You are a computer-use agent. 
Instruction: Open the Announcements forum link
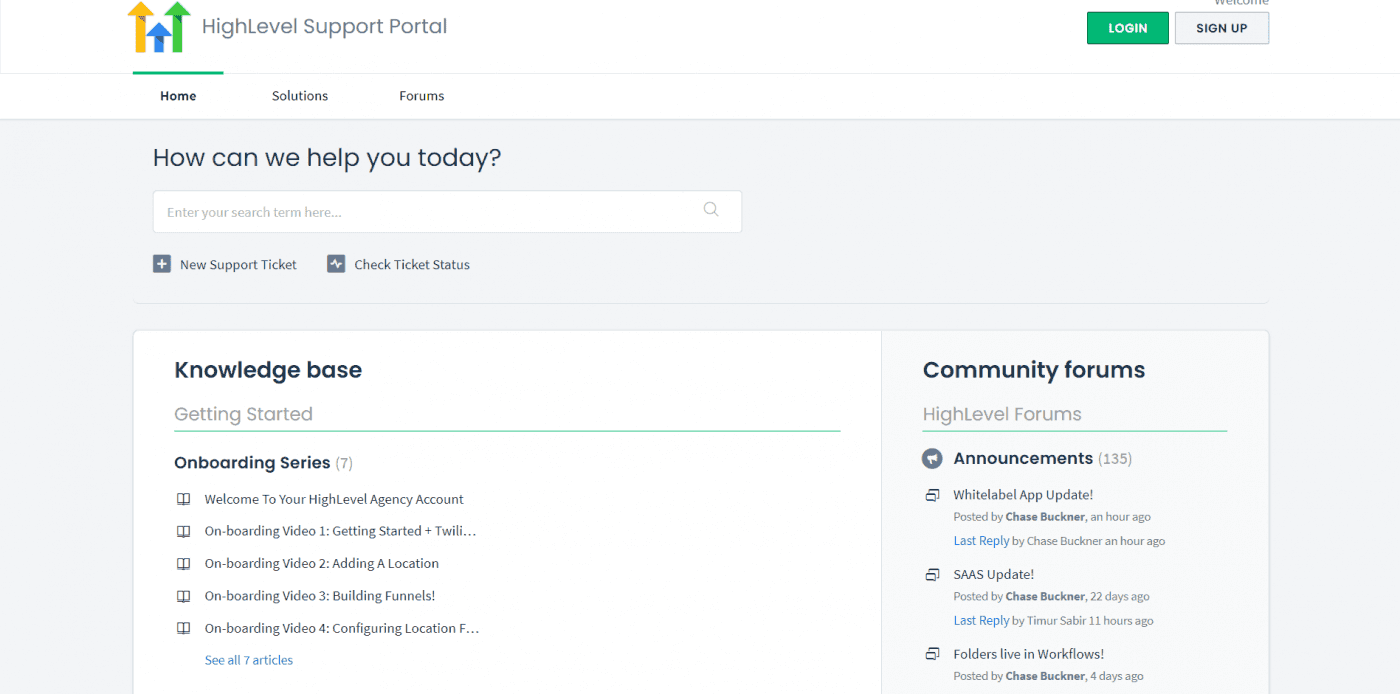pyautogui.click(x=1023, y=458)
